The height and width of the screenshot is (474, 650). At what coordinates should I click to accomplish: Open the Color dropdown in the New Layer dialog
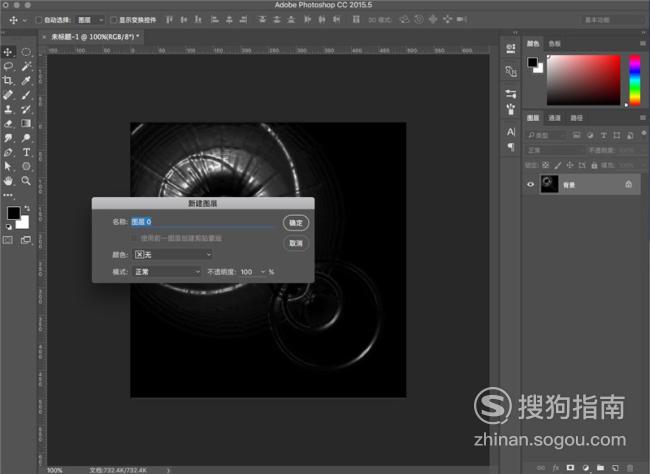click(172, 255)
